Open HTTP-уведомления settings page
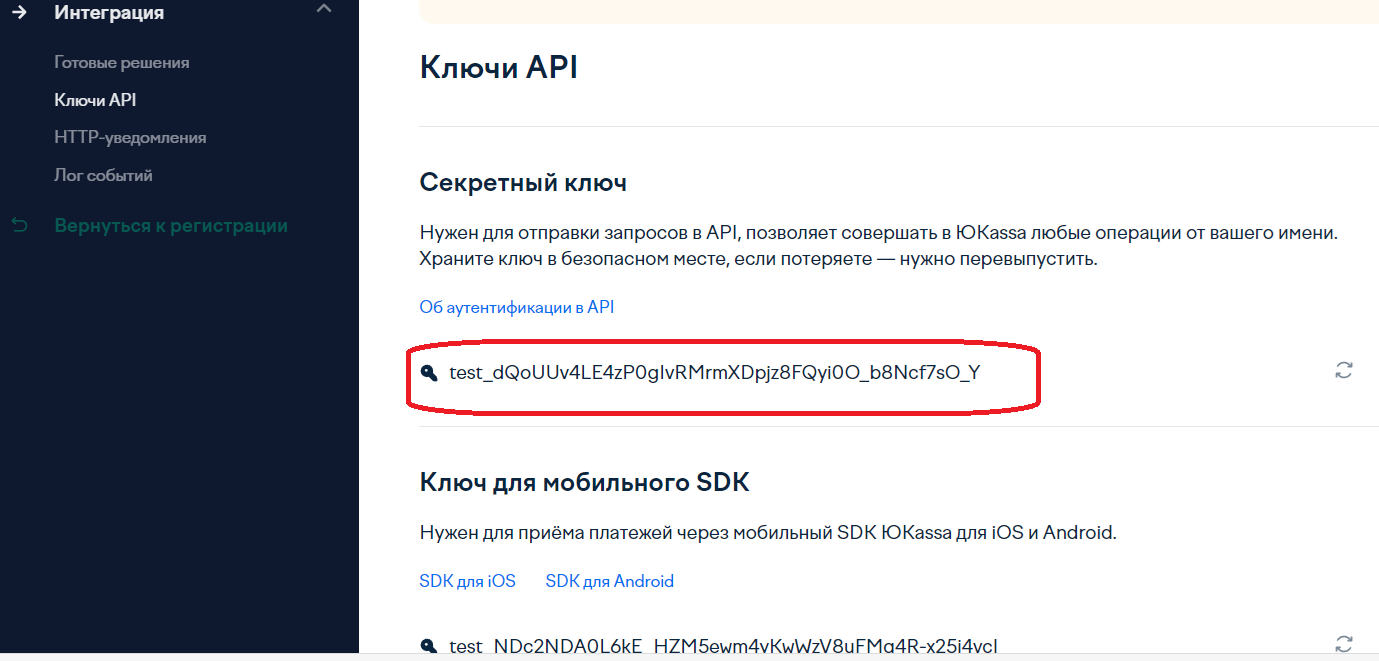Viewport: 1379px width, 661px height. 130,138
